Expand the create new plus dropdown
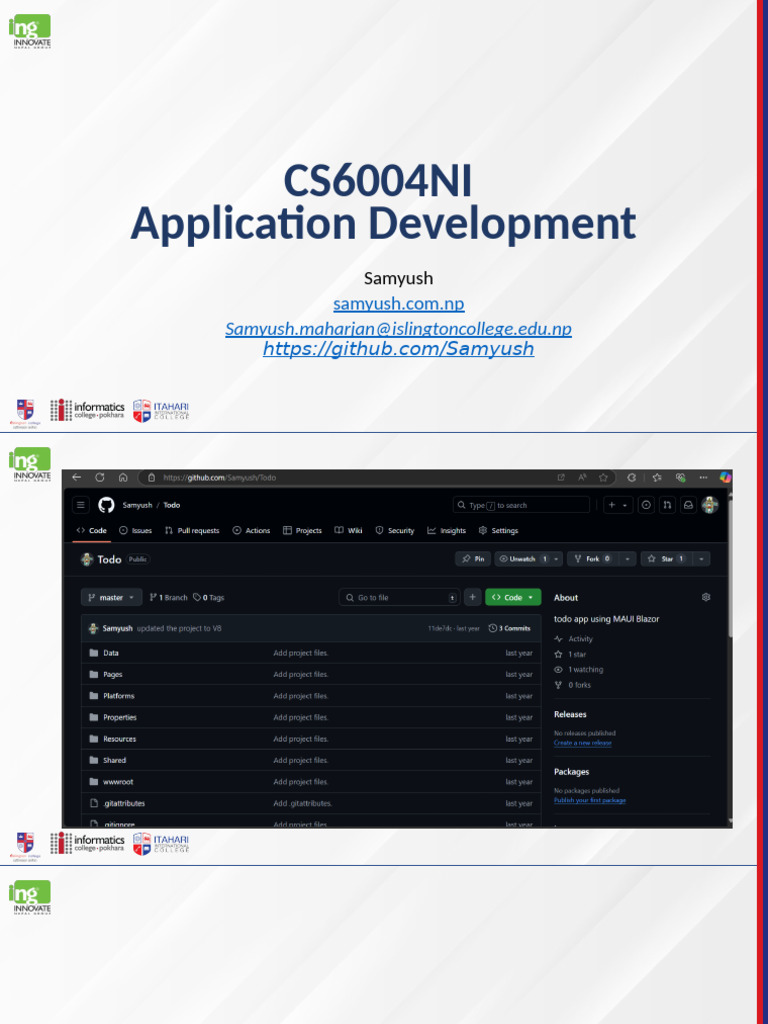 pos(618,505)
